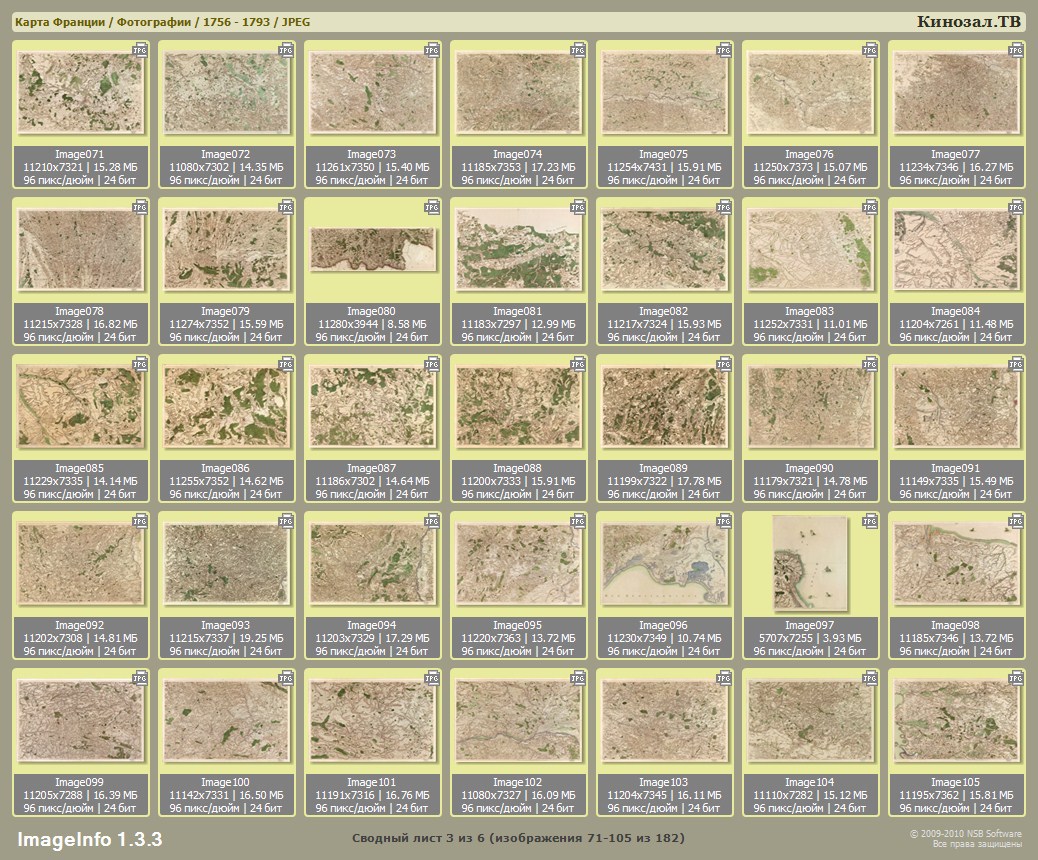Click the JPG icon on Image084

[1016, 206]
